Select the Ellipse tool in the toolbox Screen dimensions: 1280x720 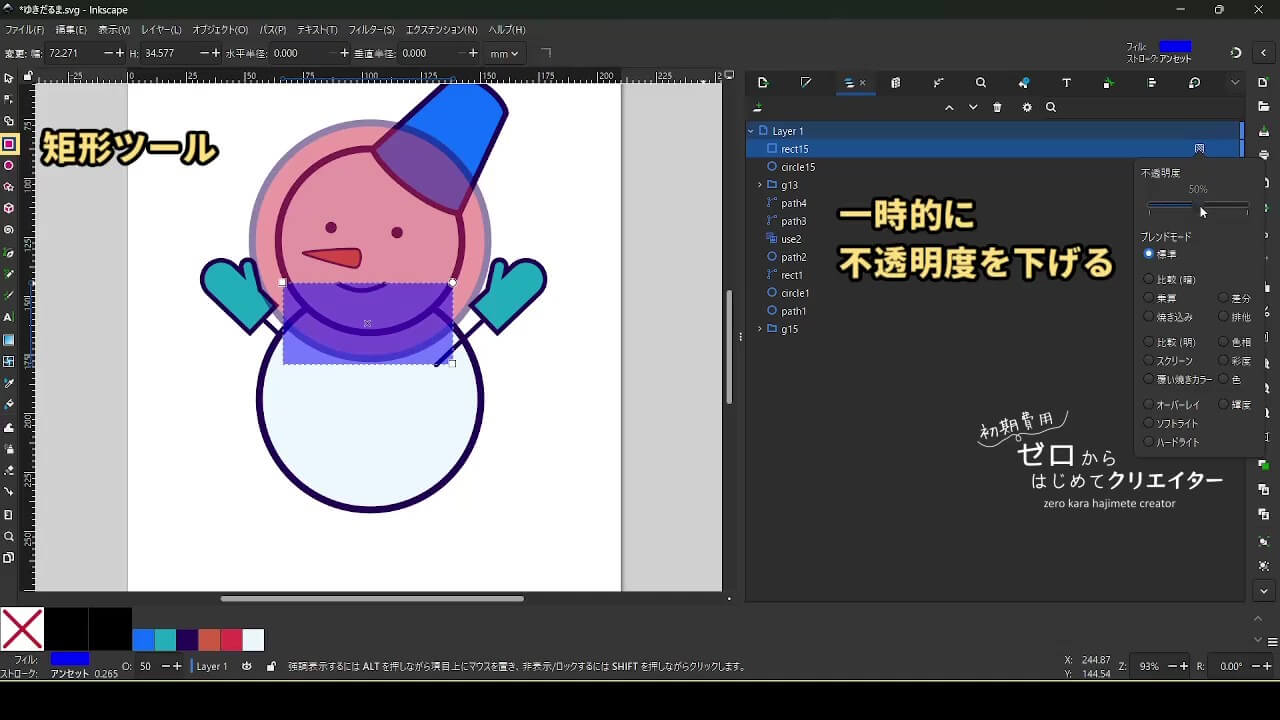click(9, 165)
